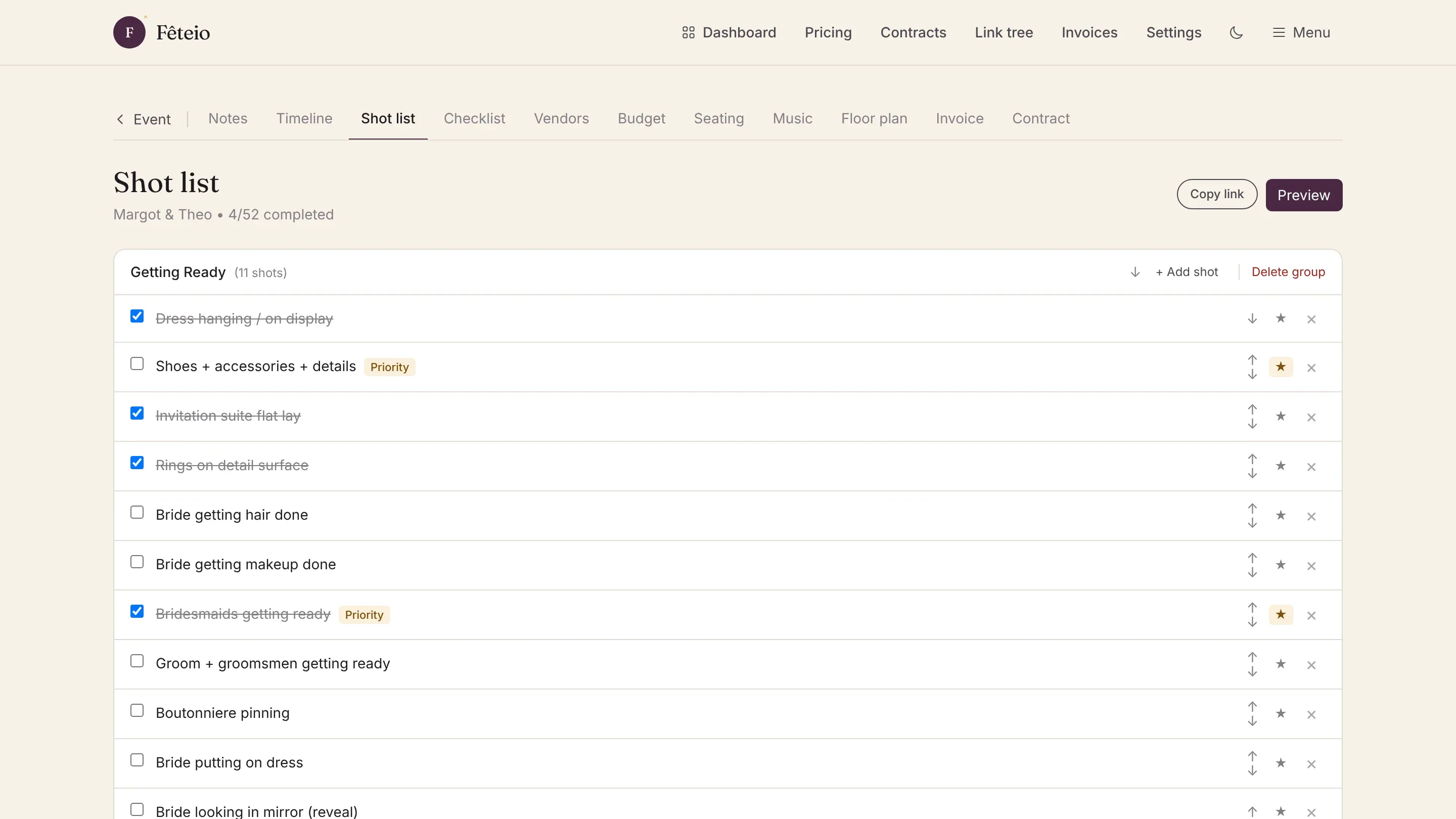
Task: Uncheck Dress hanging / on display
Action: [x=137, y=316]
